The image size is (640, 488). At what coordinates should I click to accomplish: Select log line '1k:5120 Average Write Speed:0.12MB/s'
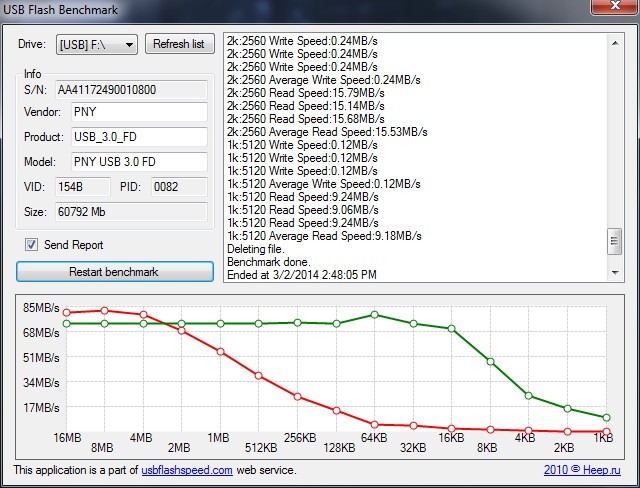324,184
